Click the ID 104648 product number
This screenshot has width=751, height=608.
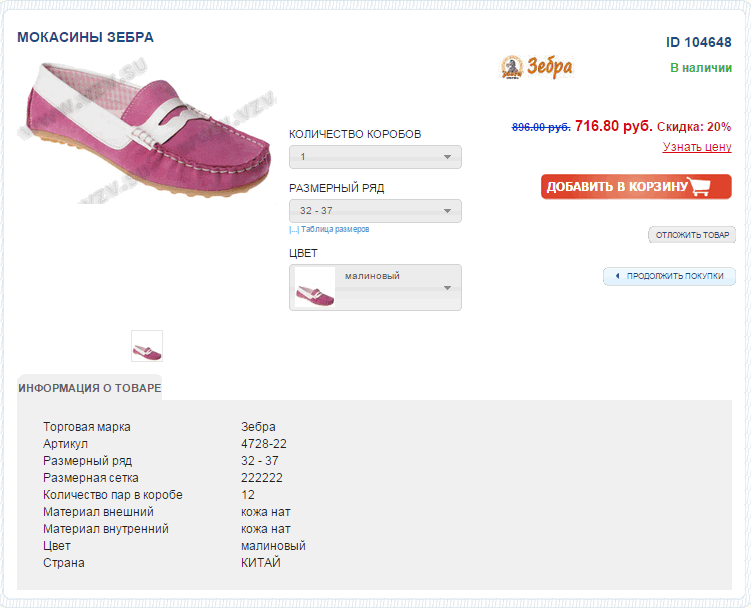[698, 42]
